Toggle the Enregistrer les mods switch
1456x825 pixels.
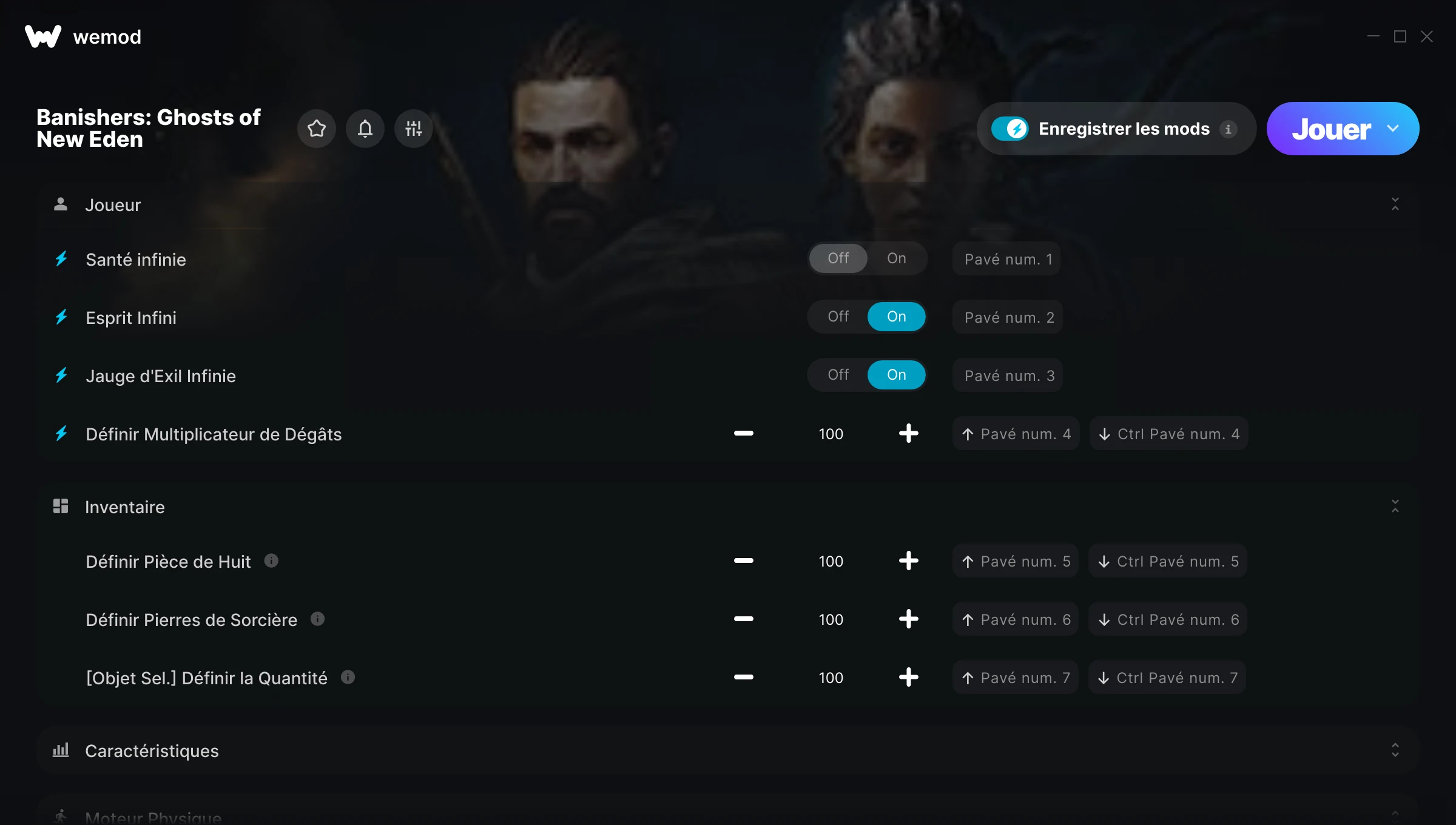(x=1010, y=129)
